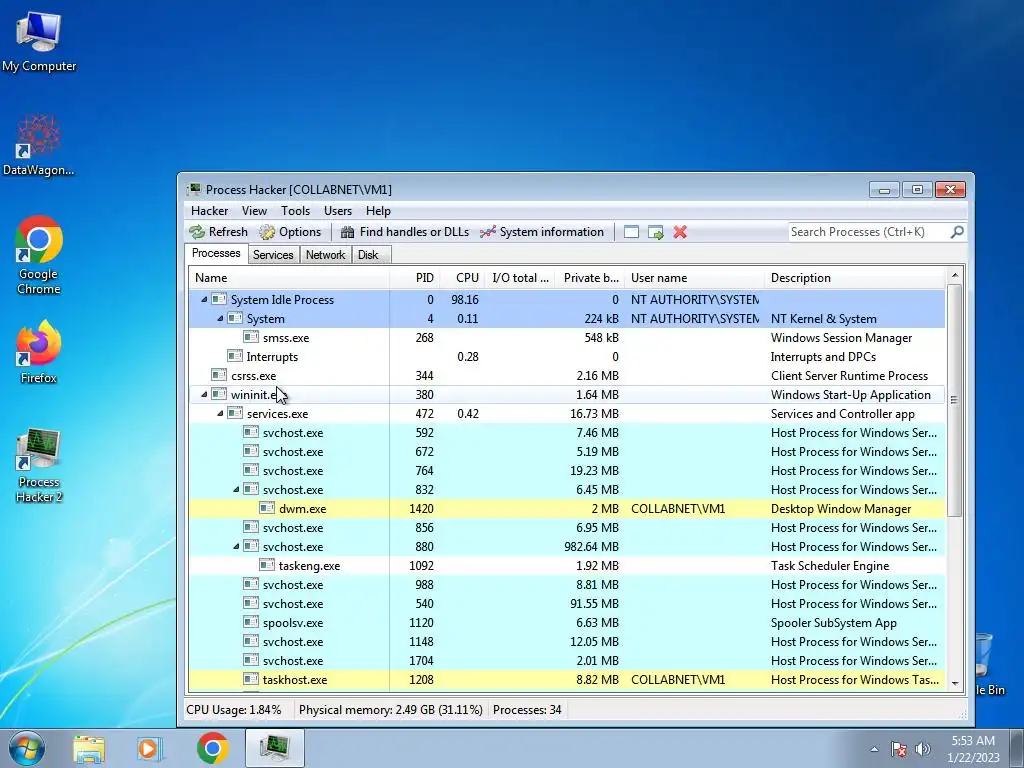Click the process list scroll down arrow
Viewport: 1024px width, 768px height.
954,683
